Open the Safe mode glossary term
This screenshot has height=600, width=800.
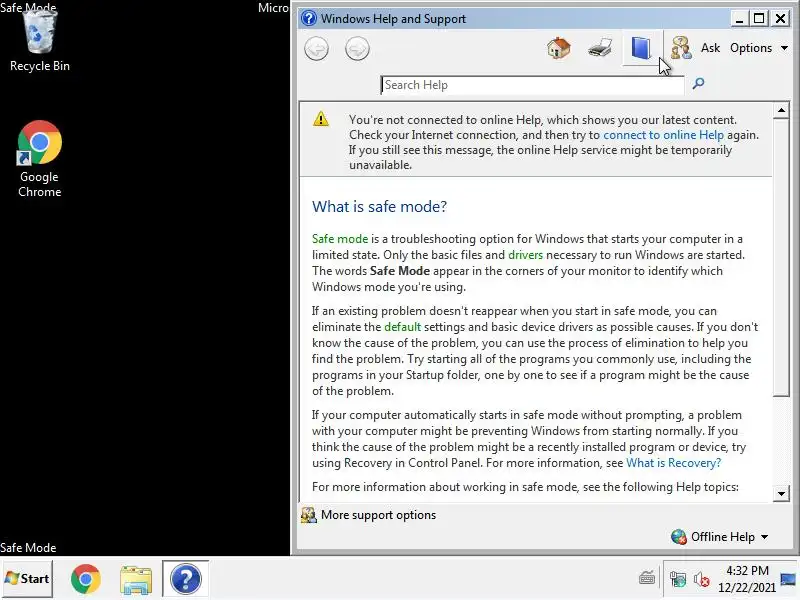340,239
